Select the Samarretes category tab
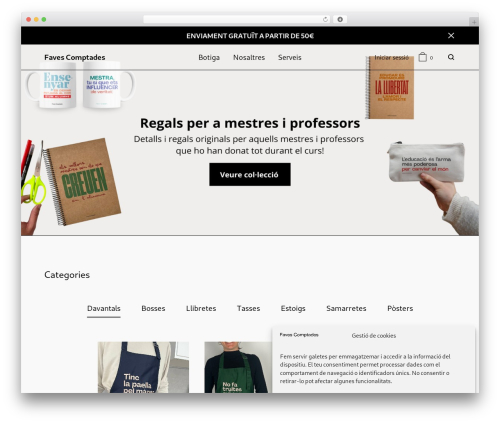 click(x=346, y=308)
